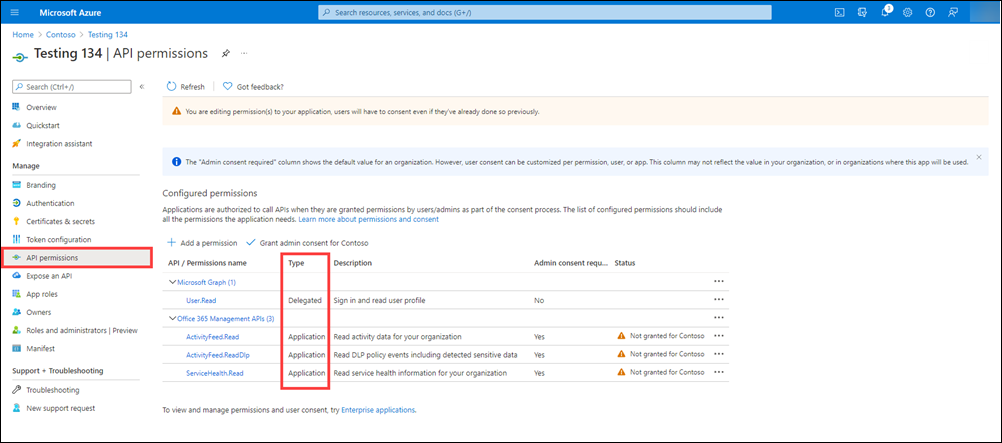1002x443 pixels.
Task: Click the ServiceHealth.Read permission link
Action: (214, 373)
